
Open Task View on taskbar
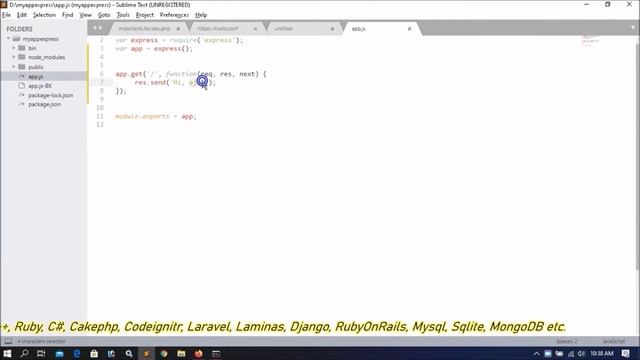[41, 353]
